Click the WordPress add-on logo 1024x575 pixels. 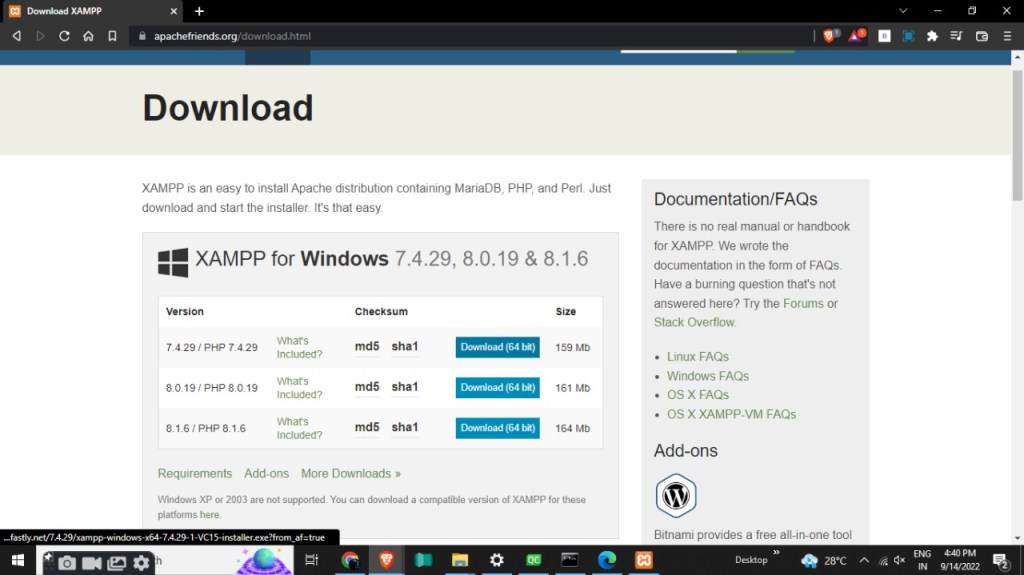676,496
